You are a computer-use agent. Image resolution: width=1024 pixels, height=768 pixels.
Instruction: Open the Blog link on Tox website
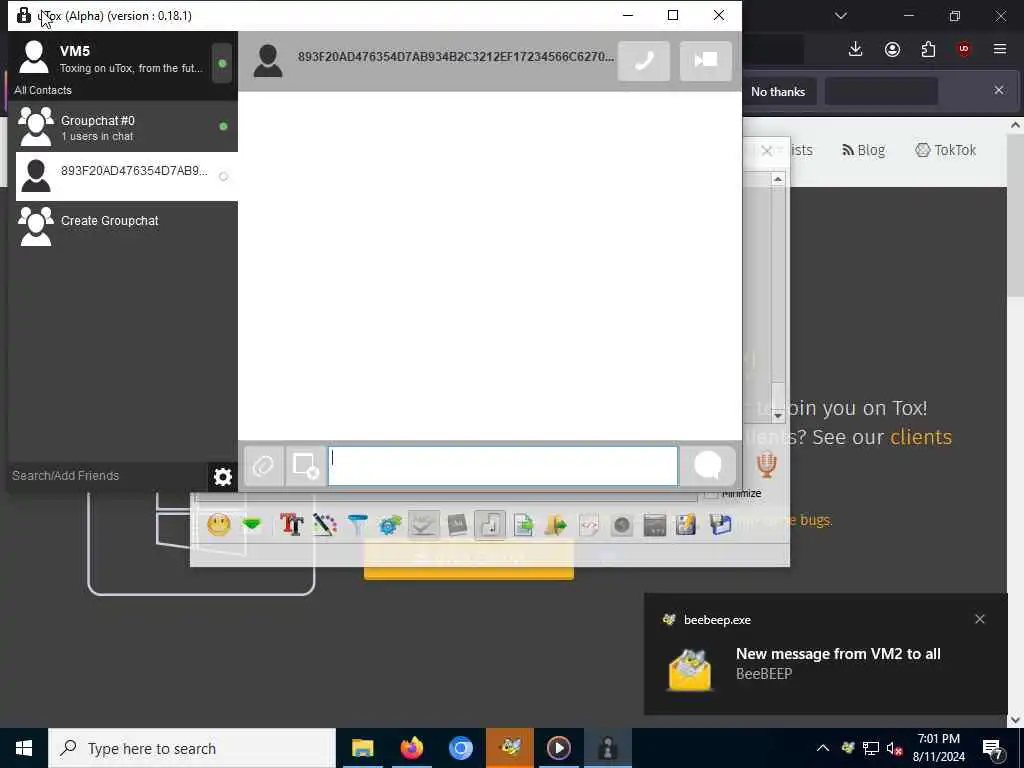[x=863, y=150]
